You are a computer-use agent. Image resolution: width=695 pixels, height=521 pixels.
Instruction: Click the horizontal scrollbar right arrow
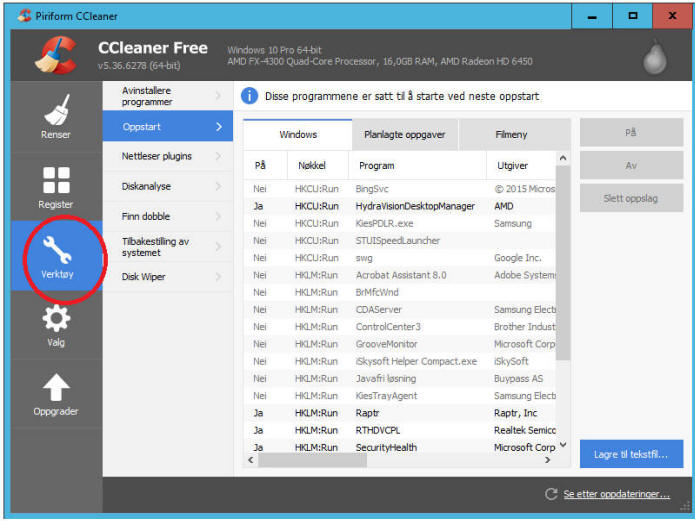[548, 460]
